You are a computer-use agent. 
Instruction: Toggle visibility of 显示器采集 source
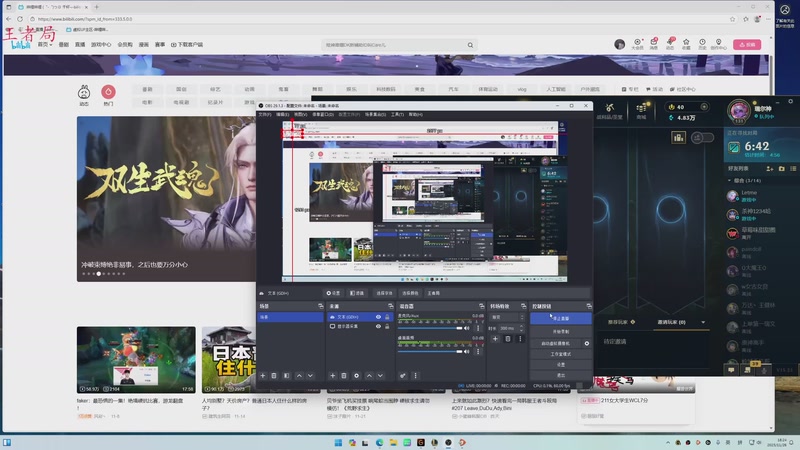click(378, 327)
